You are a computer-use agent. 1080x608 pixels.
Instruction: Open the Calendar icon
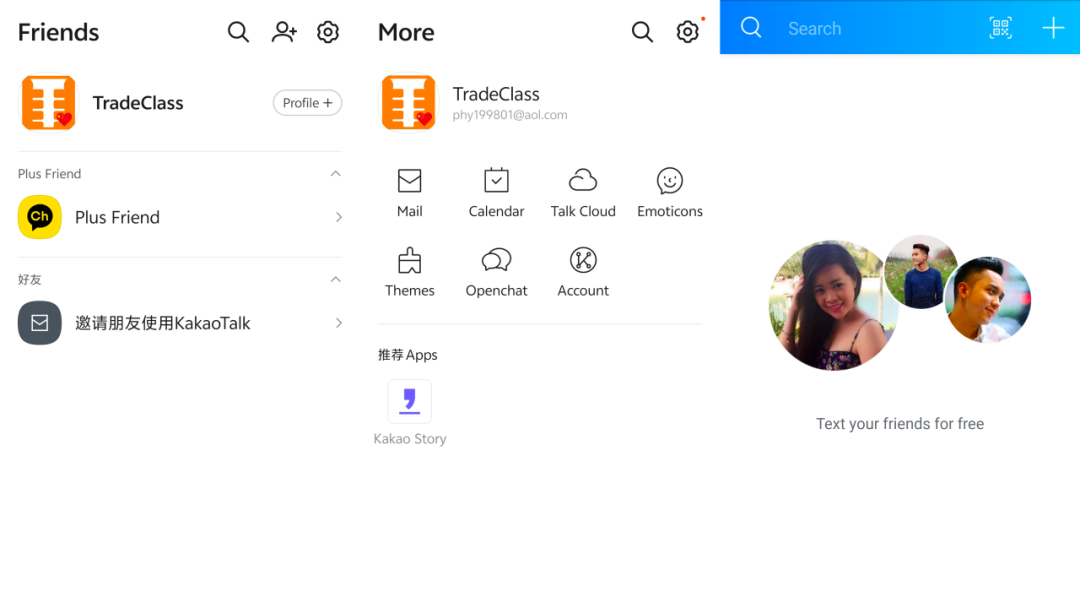[x=496, y=181]
